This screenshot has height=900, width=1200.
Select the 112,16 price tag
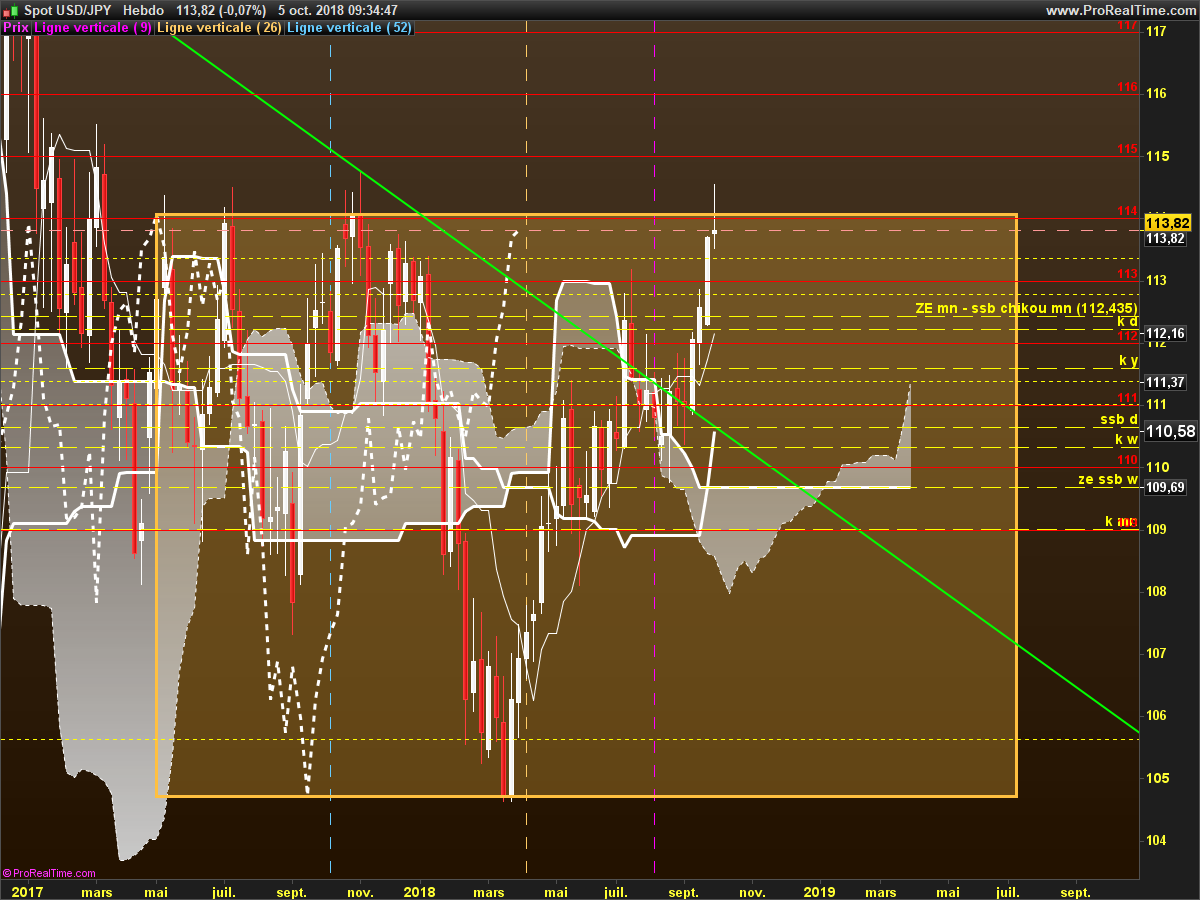click(1165, 333)
